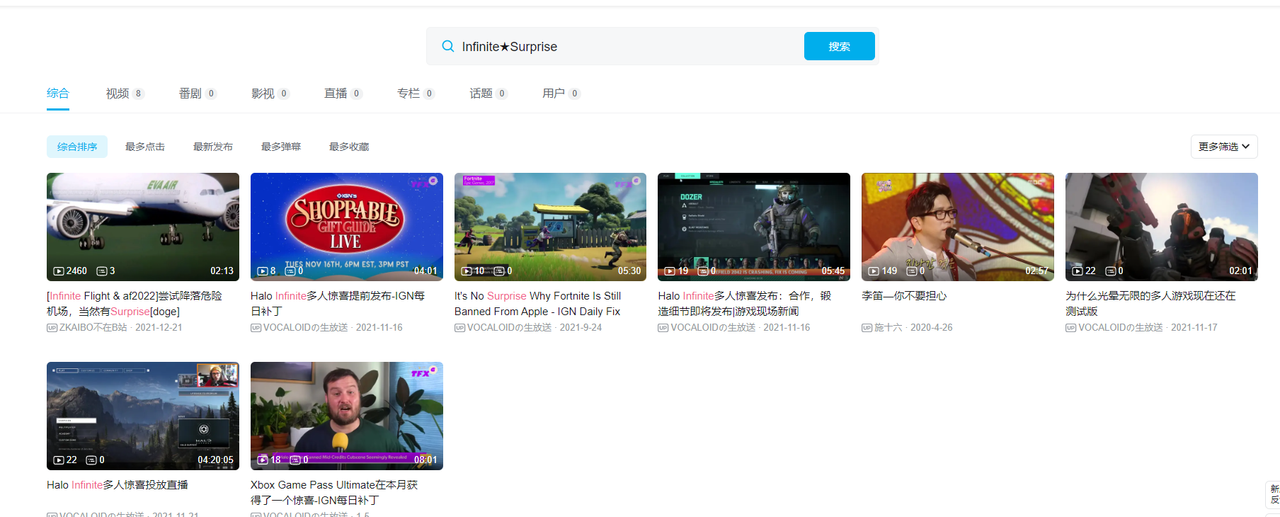Click the duration 02:13 on airplane video
This screenshot has width=1280, height=517.
(222, 271)
